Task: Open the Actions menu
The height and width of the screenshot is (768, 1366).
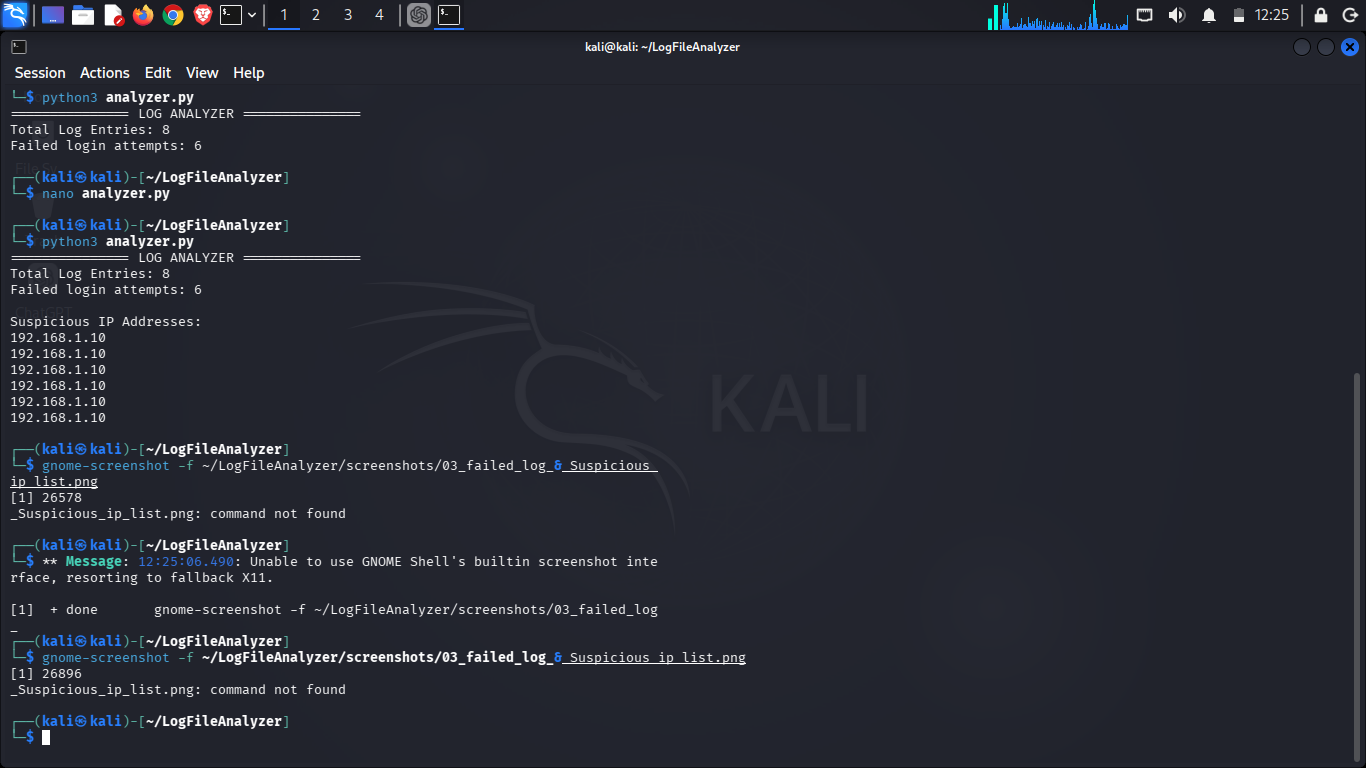Action: coord(105,73)
